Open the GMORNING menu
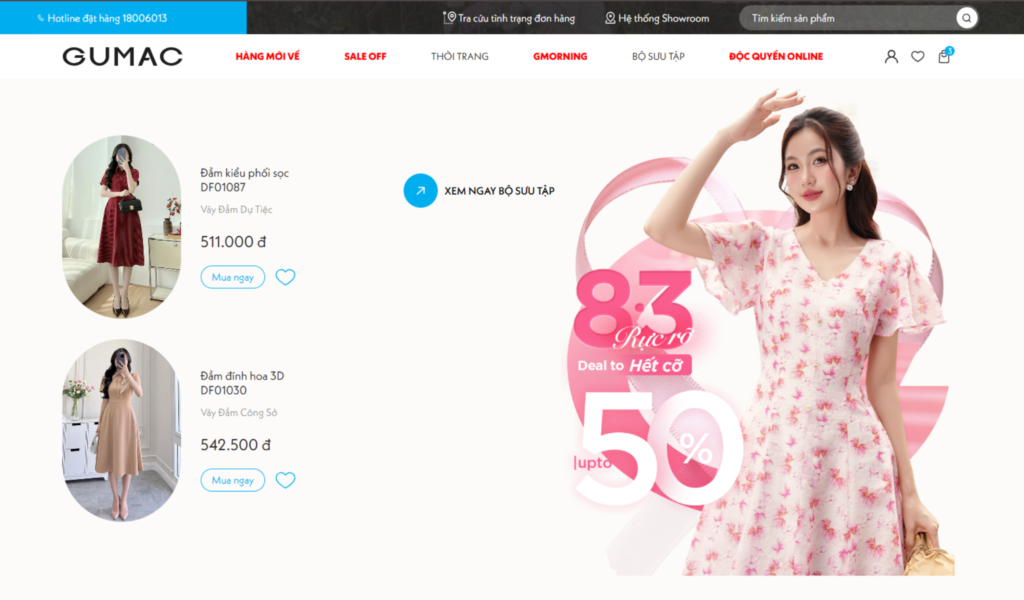Screen dimensions: 1024x600 pos(560,57)
